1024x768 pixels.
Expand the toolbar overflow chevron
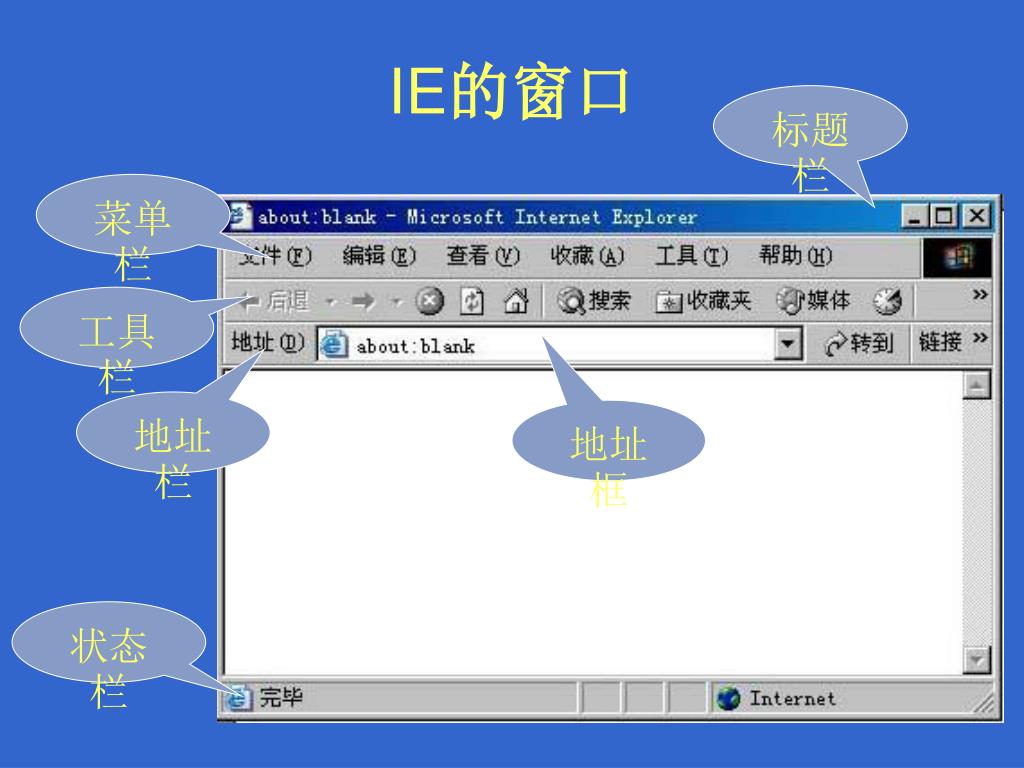(x=979, y=295)
